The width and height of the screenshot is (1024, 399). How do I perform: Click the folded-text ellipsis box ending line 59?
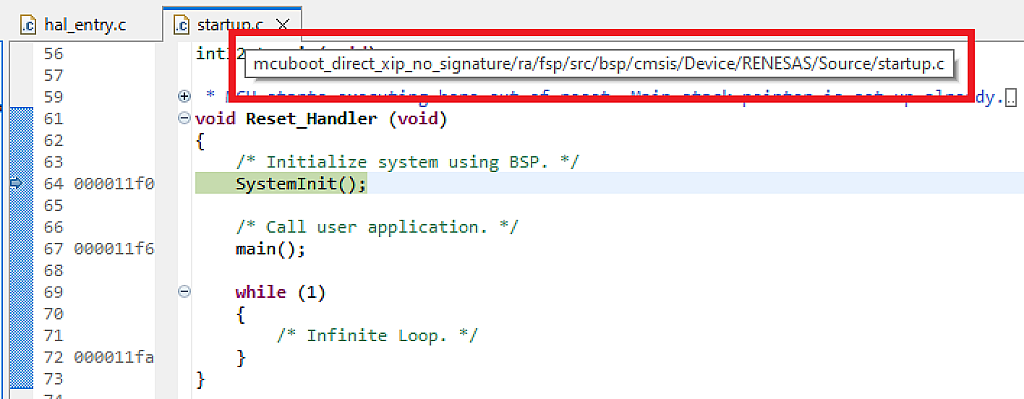(x=1011, y=99)
